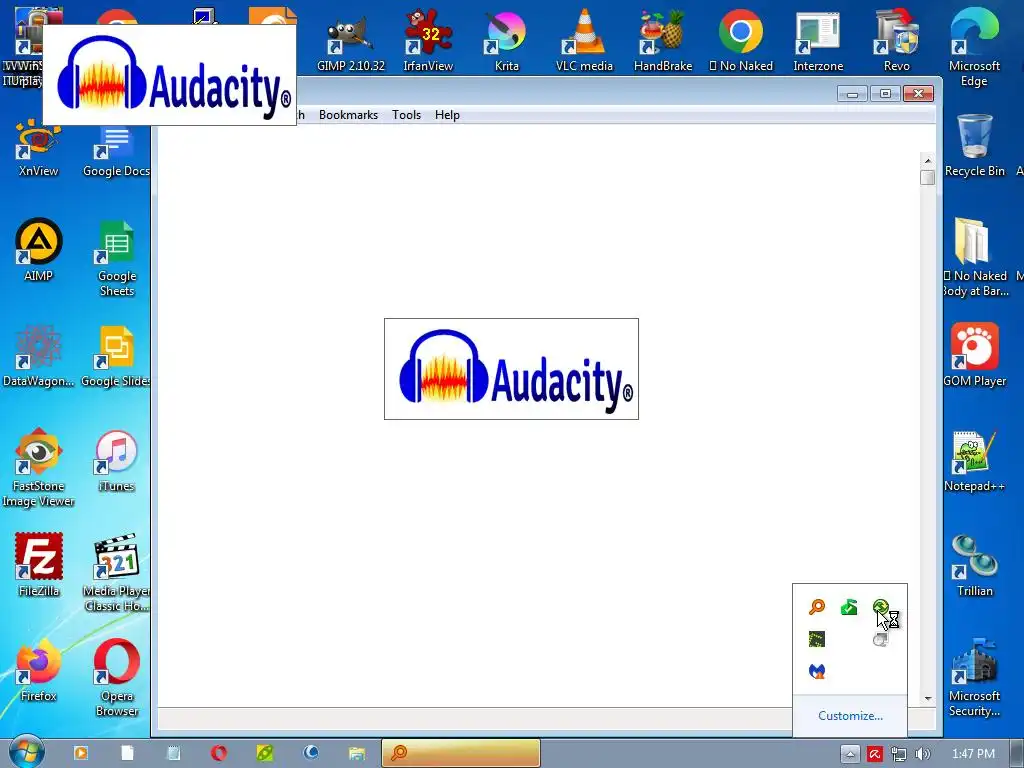This screenshot has height=768, width=1024.
Task: Close the viewer window
Action: pyautogui.click(x=918, y=94)
